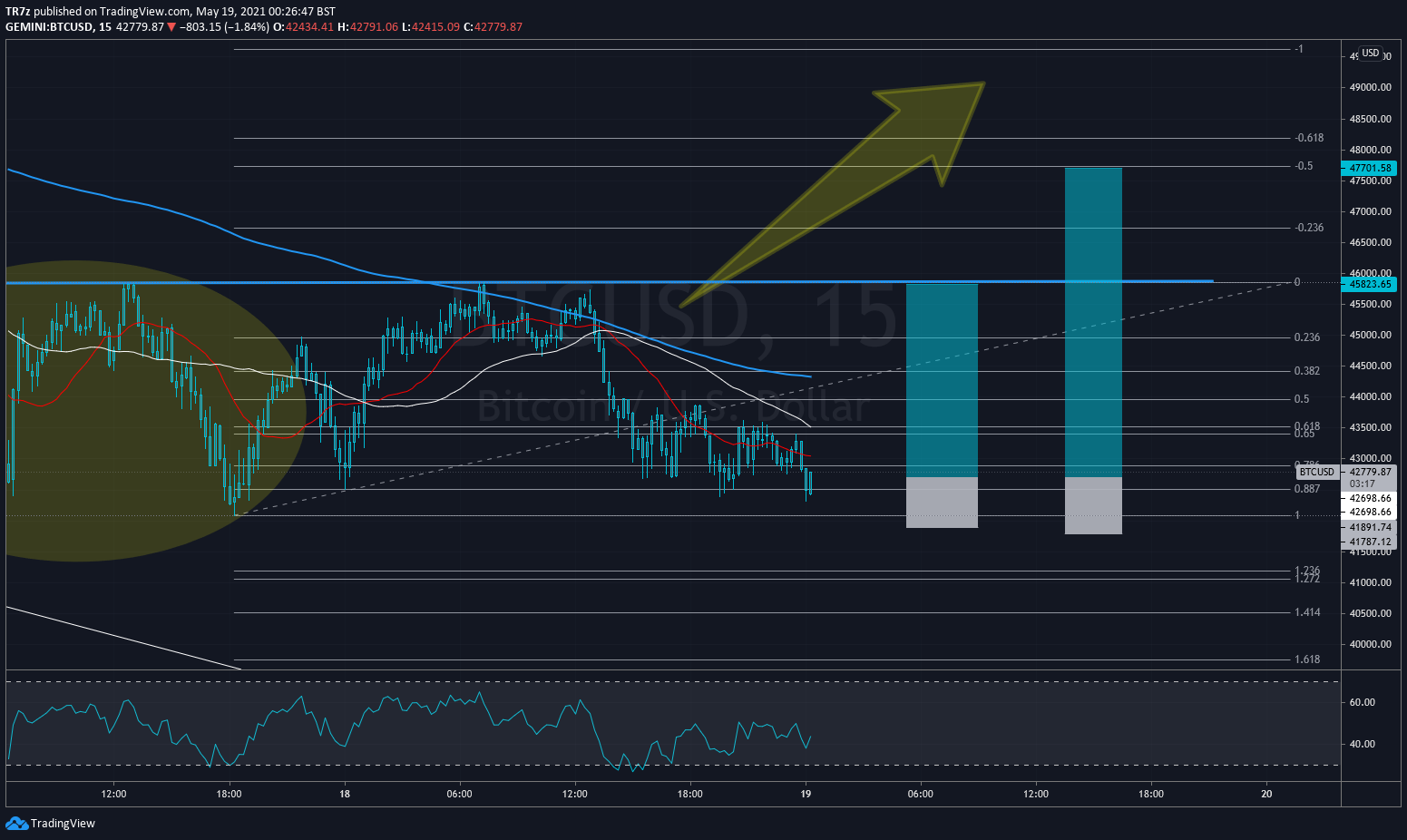The image size is (1407, 840).
Task: Click the 47000.00 price axis label
Action: (x=1370, y=211)
